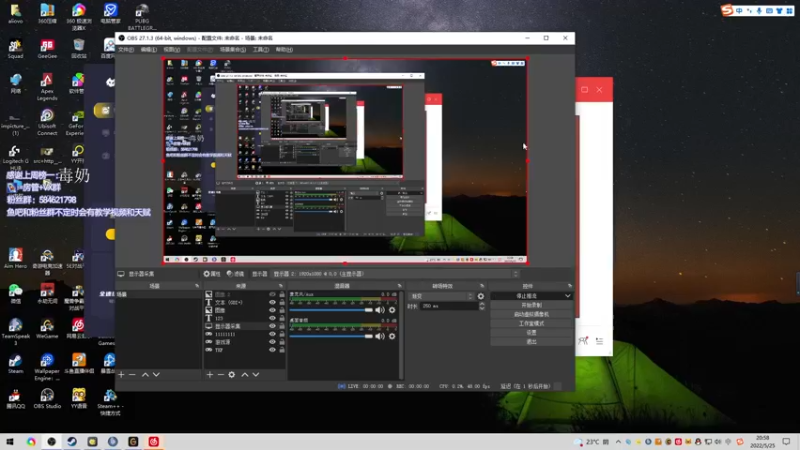The width and height of the screenshot is (800, 450).
Task: Pop out the Sources dock
Action: point(281,286)
